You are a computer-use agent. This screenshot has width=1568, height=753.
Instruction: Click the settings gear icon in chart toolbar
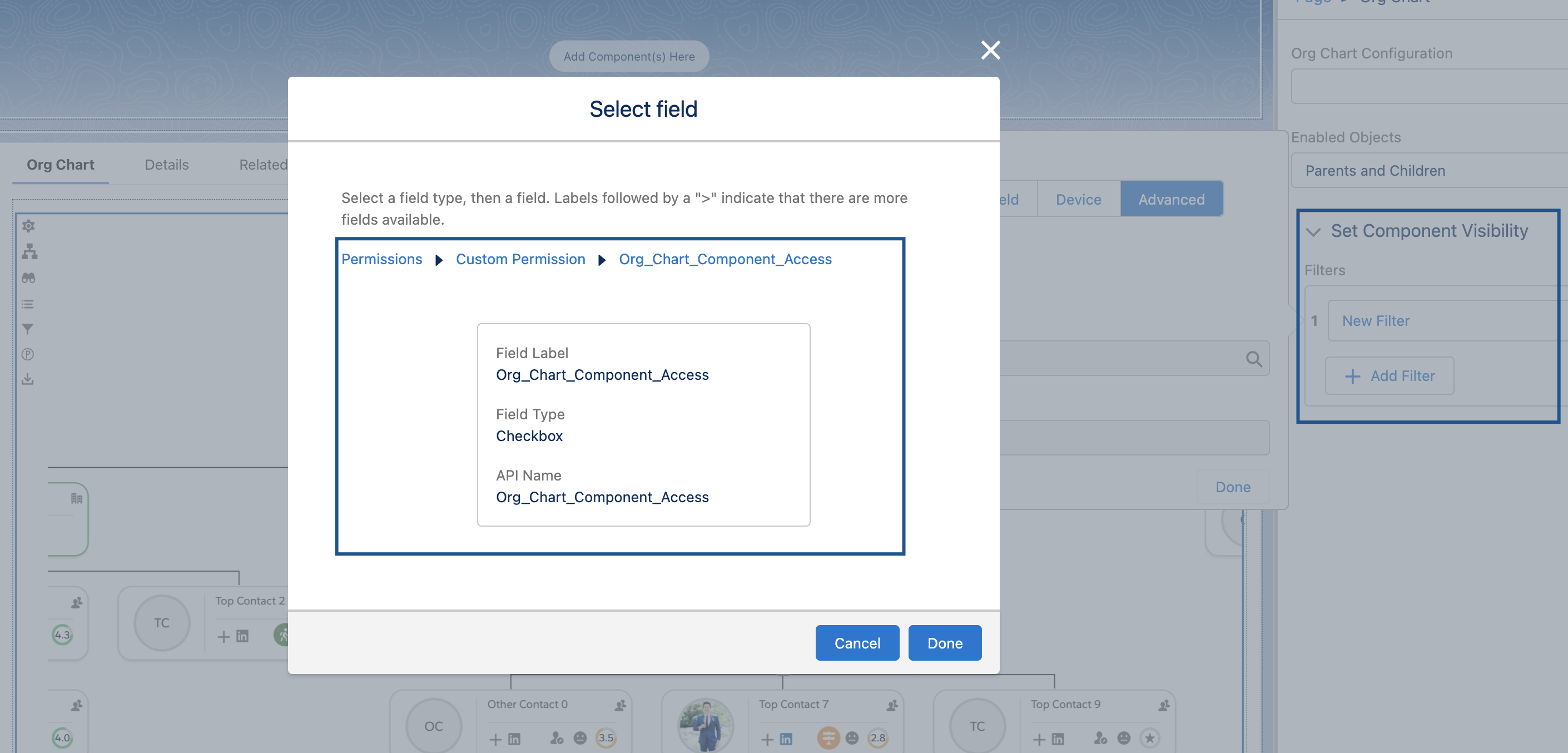tap(28, 226)
